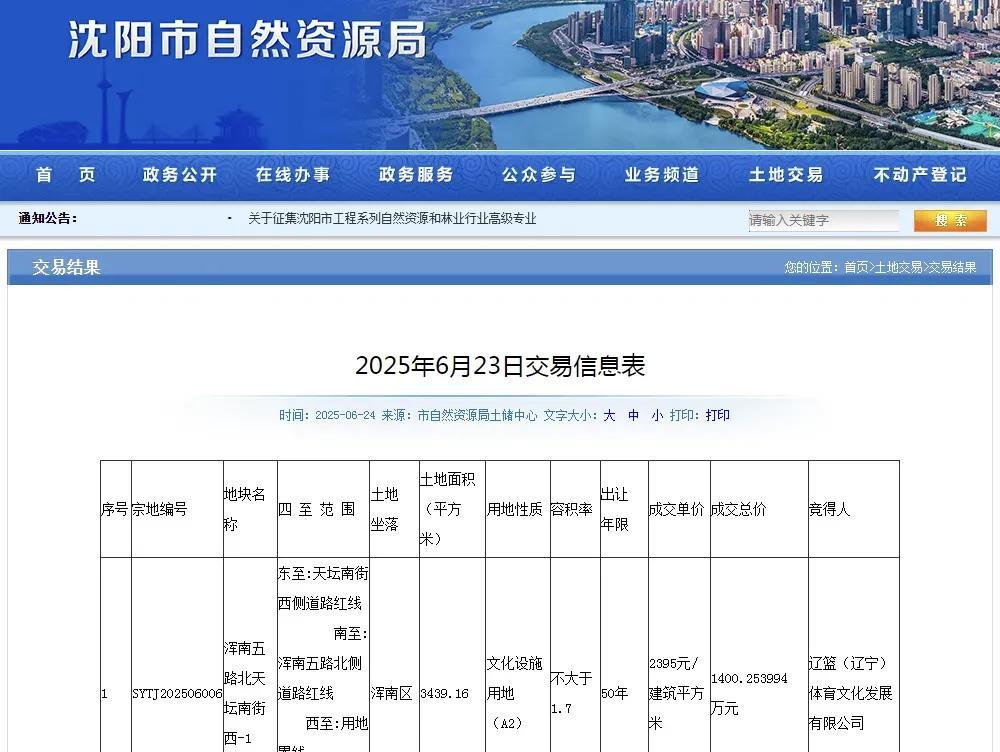
Task: Open the 首页 navigation item
Action: click(66, 175)
